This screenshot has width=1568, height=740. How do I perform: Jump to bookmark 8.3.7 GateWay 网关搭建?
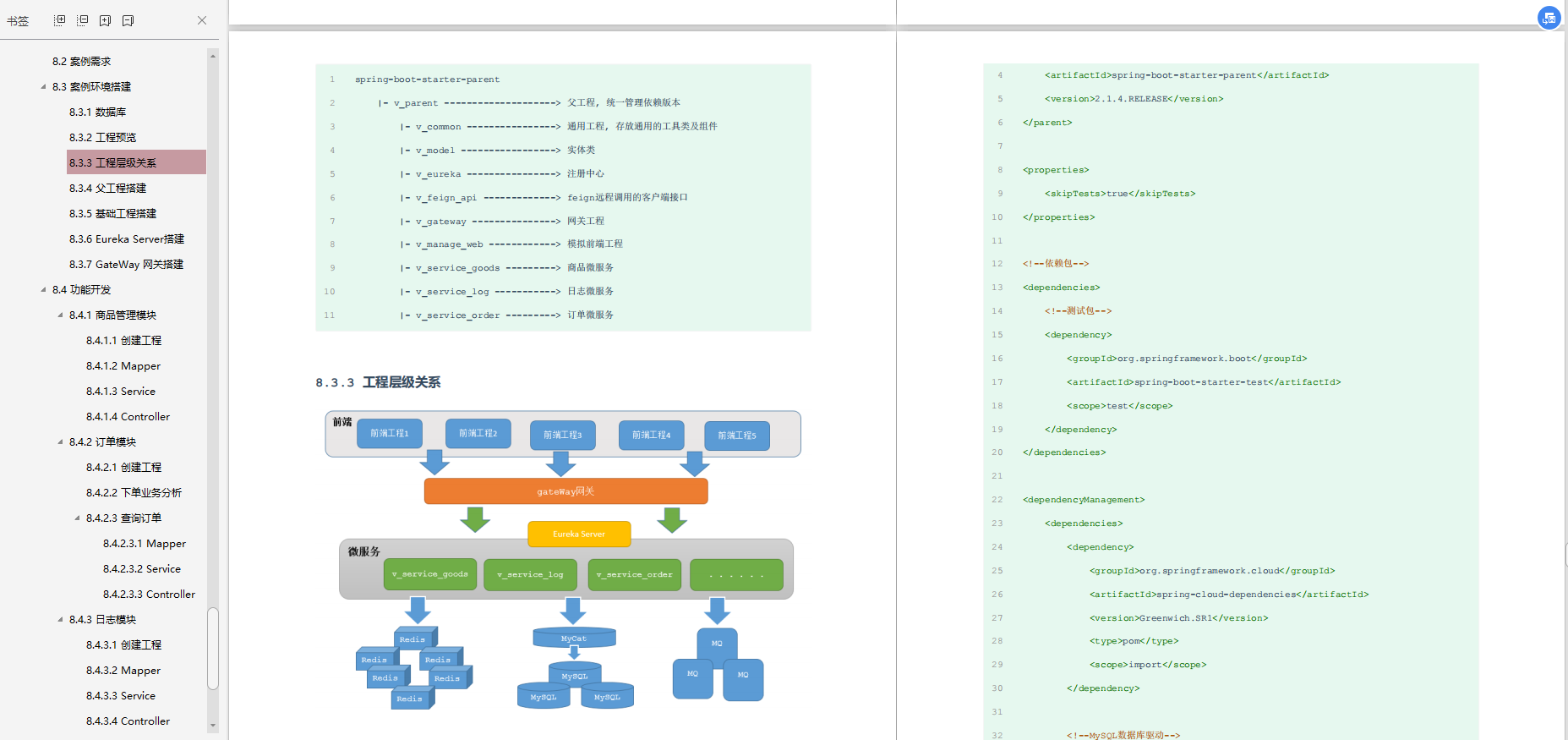pos(126,264)
